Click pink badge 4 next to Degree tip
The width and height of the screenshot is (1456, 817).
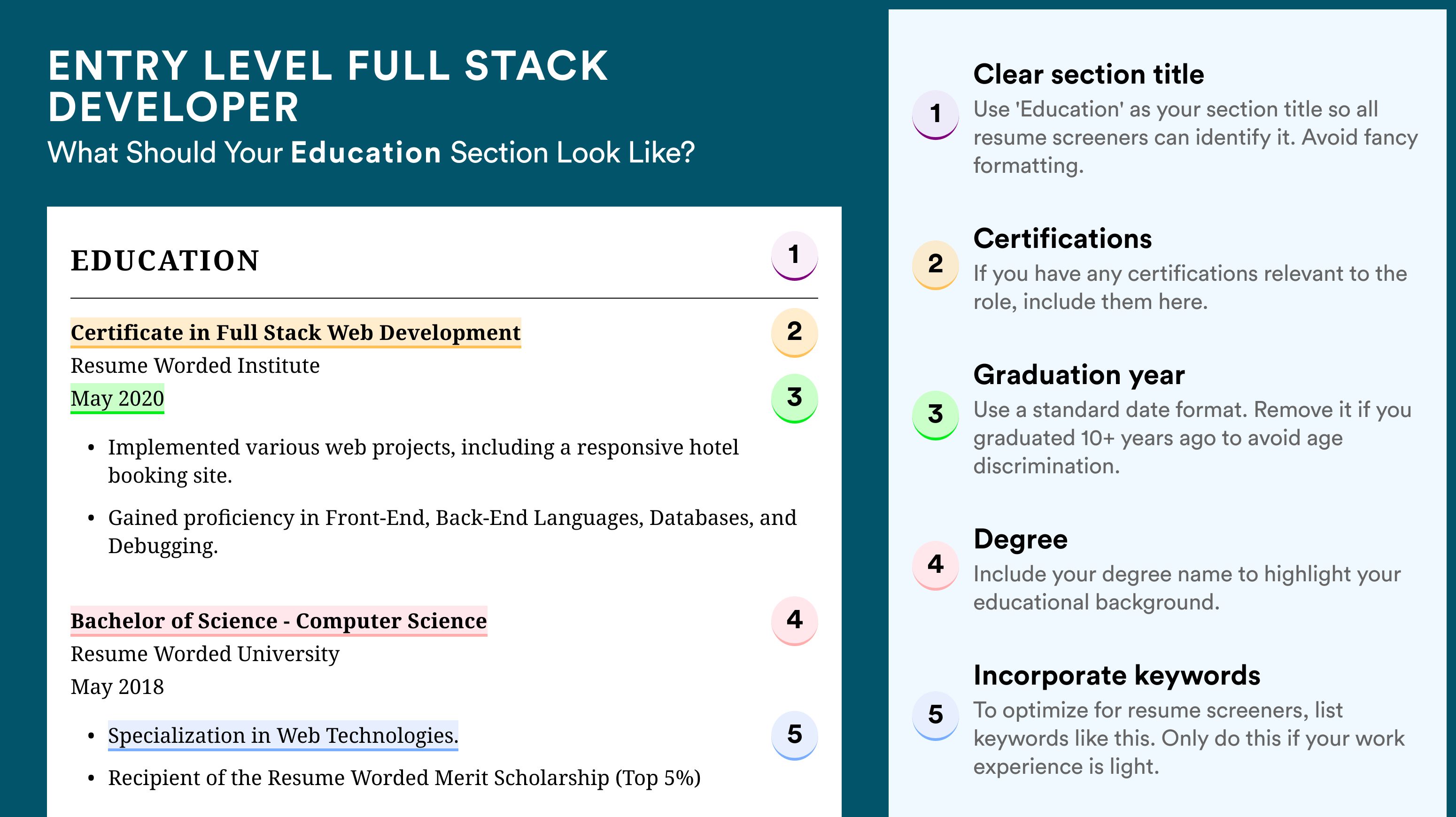pos(936,566)
